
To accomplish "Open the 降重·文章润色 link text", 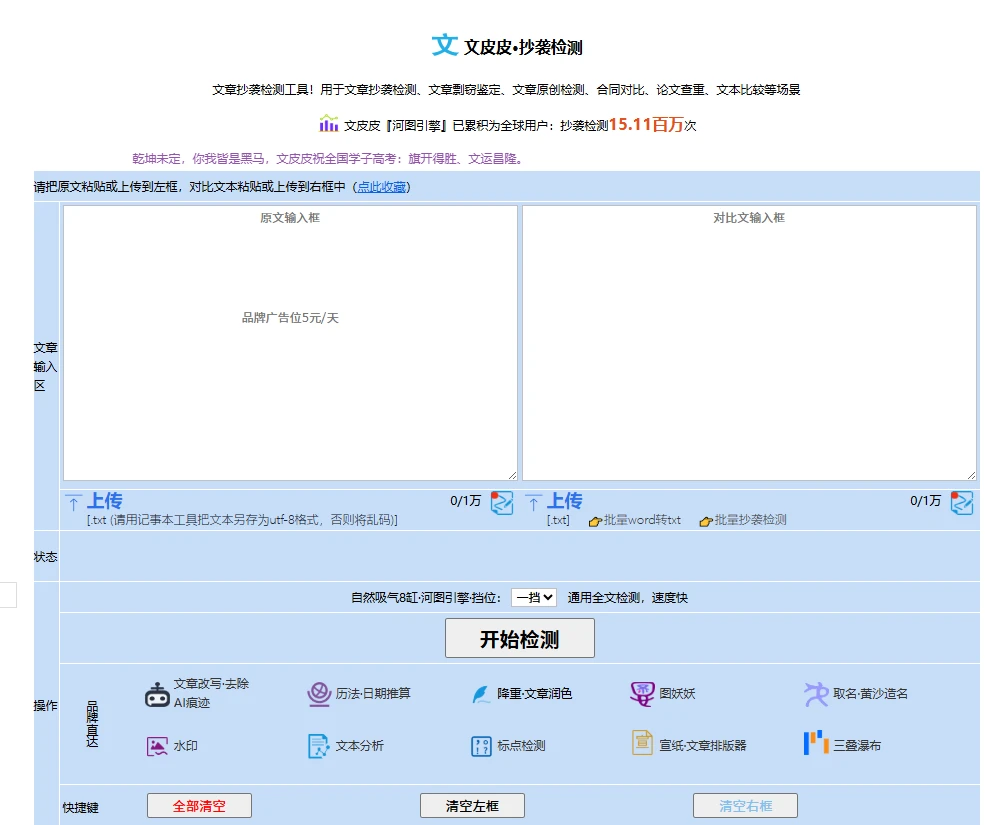I will pos(535,694).
